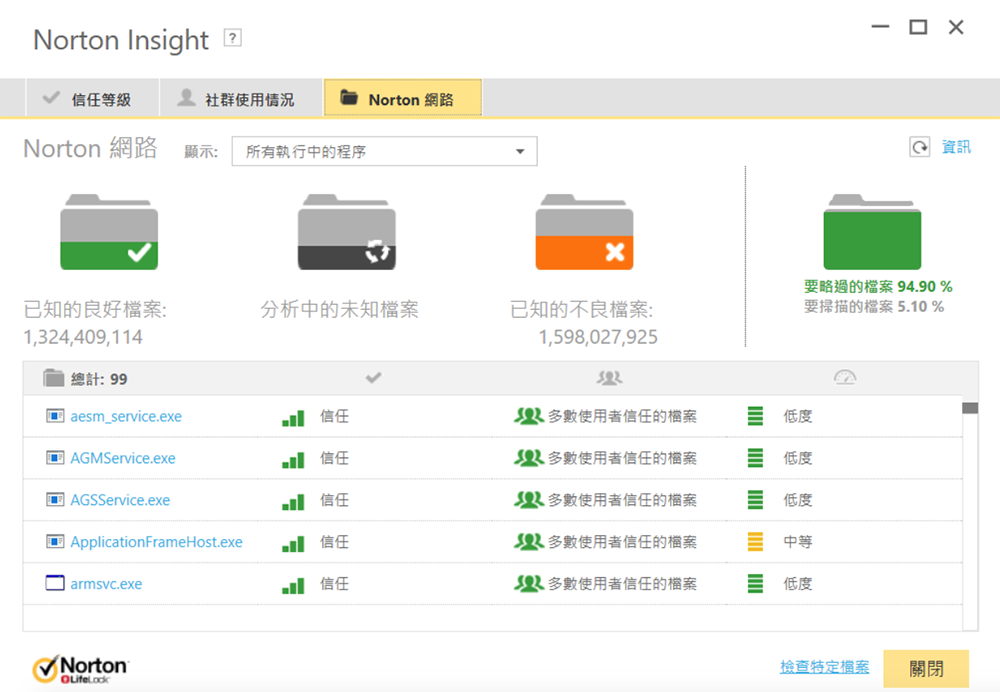This screenshot has height=692, width=1000.
Task: Click 多數使用者信任的檔案 for AGMService.exe
Action: [x=622, y=458]
